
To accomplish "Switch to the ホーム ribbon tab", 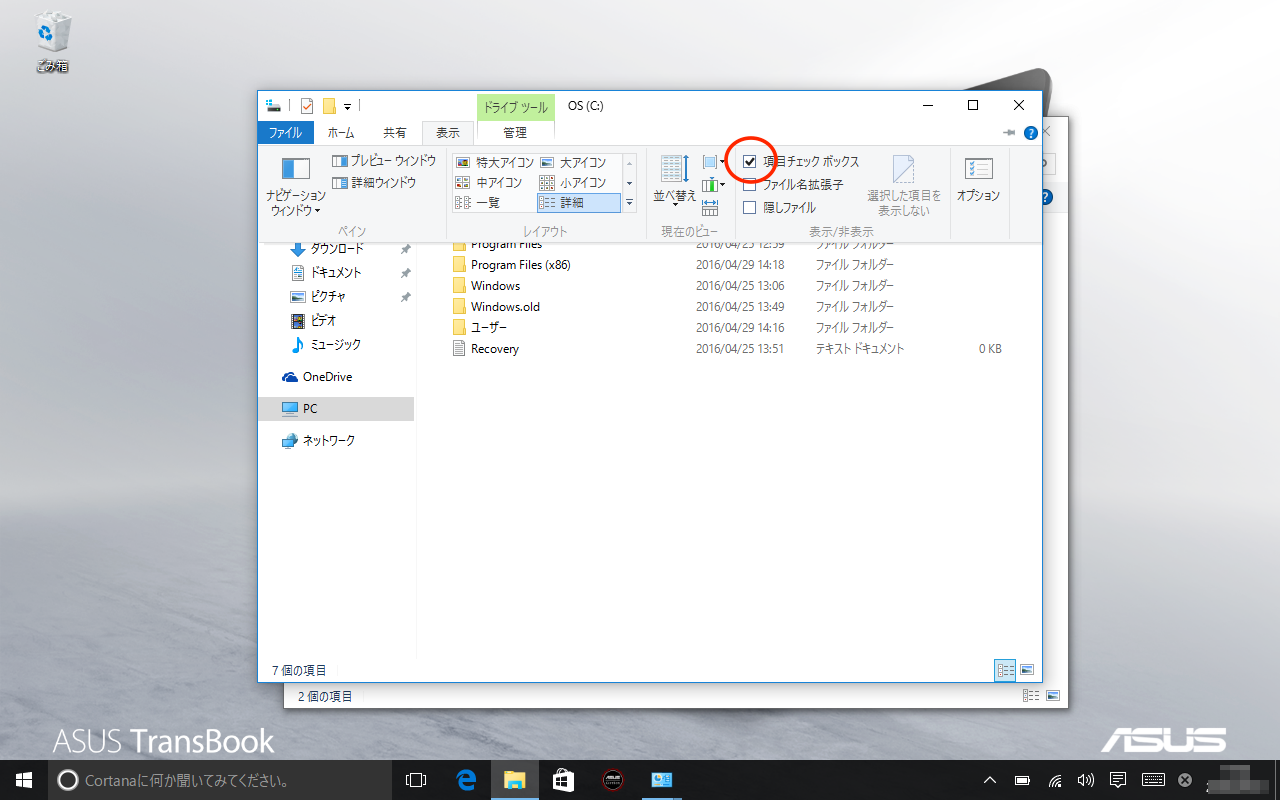I will (341, 133).
